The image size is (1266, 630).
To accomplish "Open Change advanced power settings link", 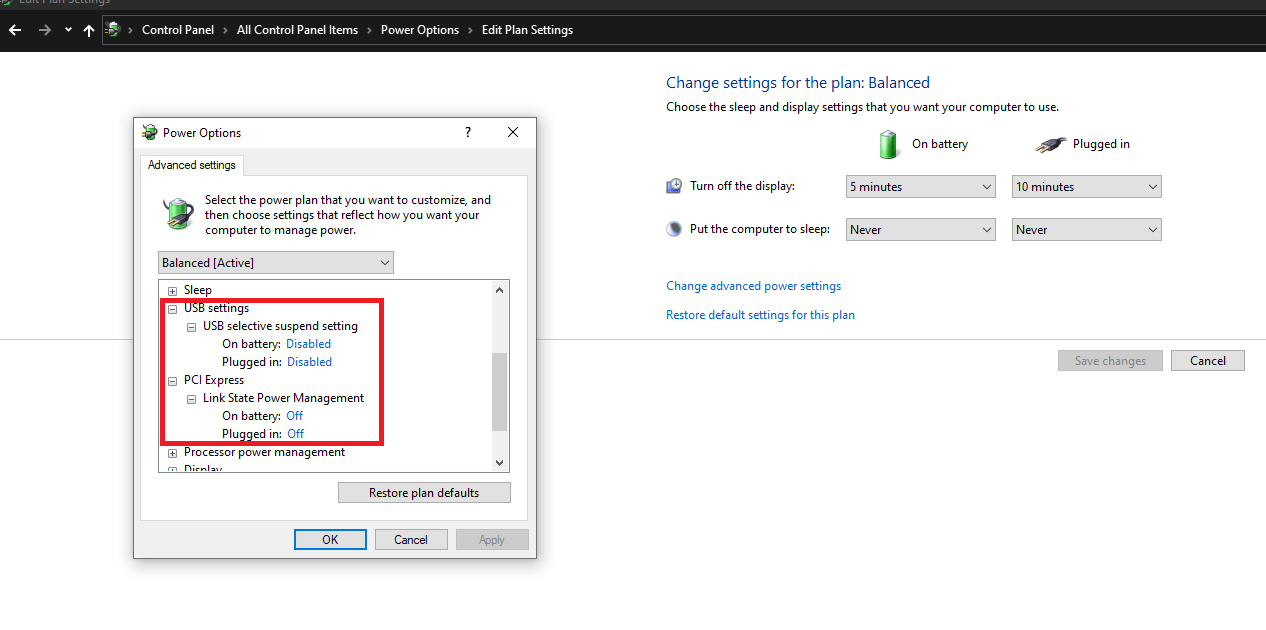I will point(754,286).
